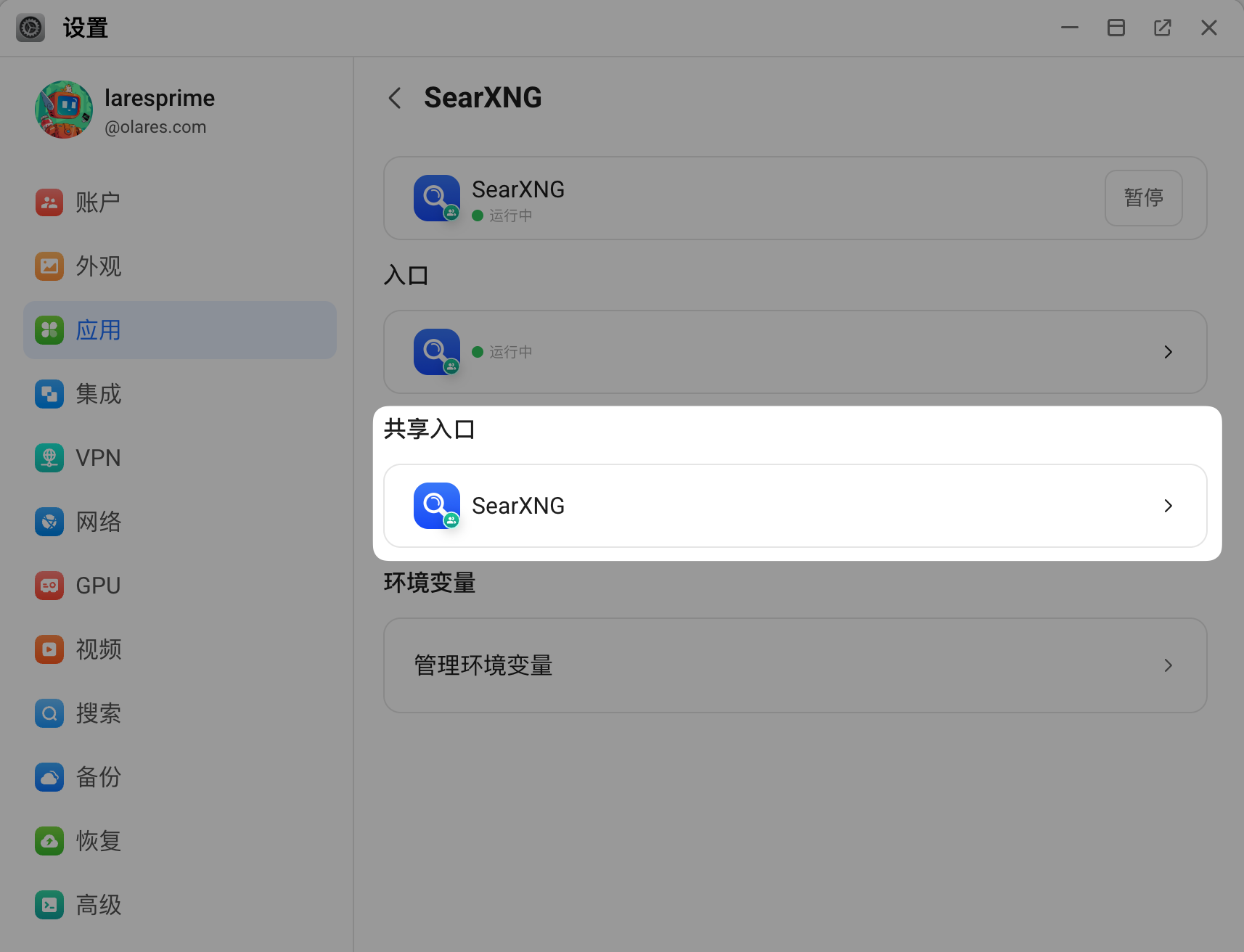Click the 运行中 status under SearXNG title card
This screenshot has width=1244, height=952.
pyautogui.click(x=502, y=216)
